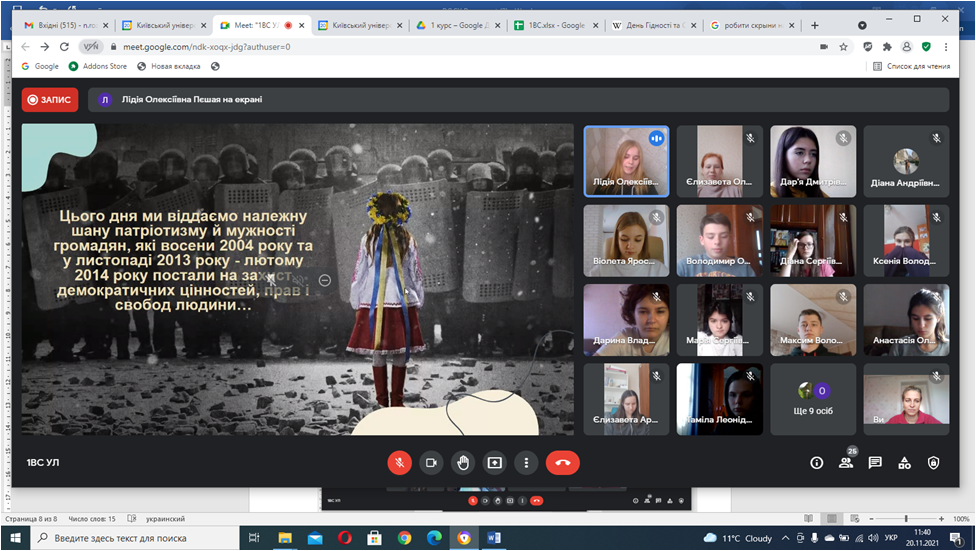
Task: Open the Activities panel icon
Action: pos(905,463)
